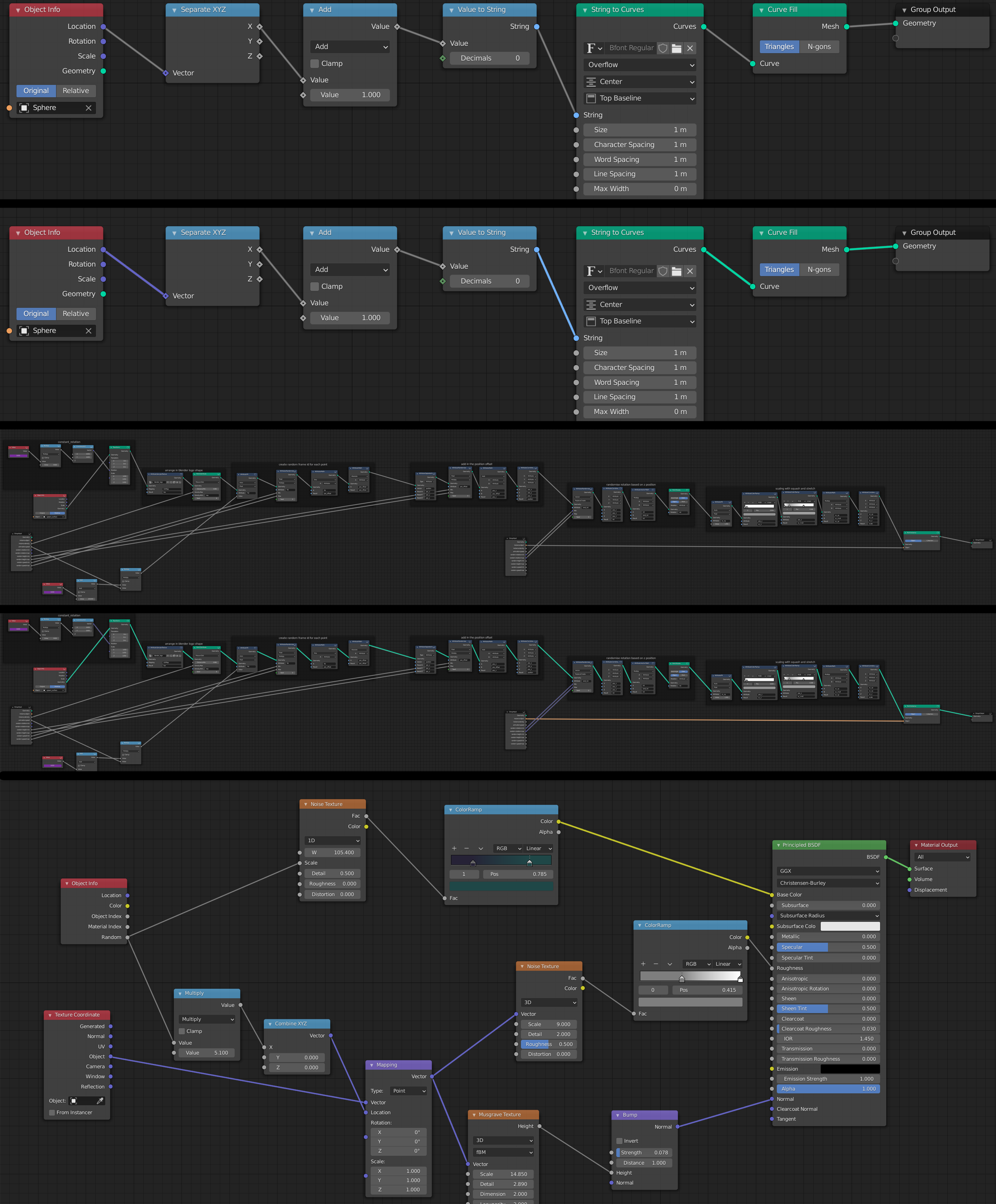996x1204 pixels.
Task: Open Overflow dropdown in gray-wired String to Curves
Action: pos(640,65)
